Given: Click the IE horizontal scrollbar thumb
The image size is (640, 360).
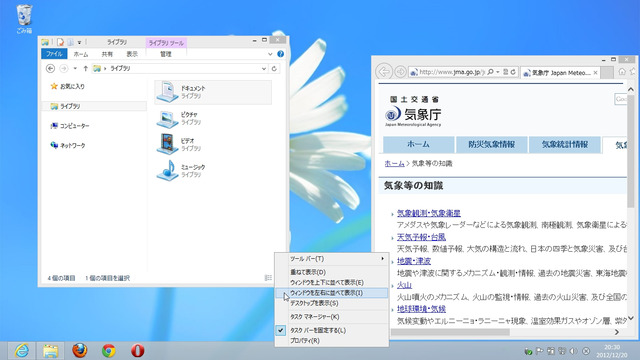Looking at the screenshot, I should 451,332.
